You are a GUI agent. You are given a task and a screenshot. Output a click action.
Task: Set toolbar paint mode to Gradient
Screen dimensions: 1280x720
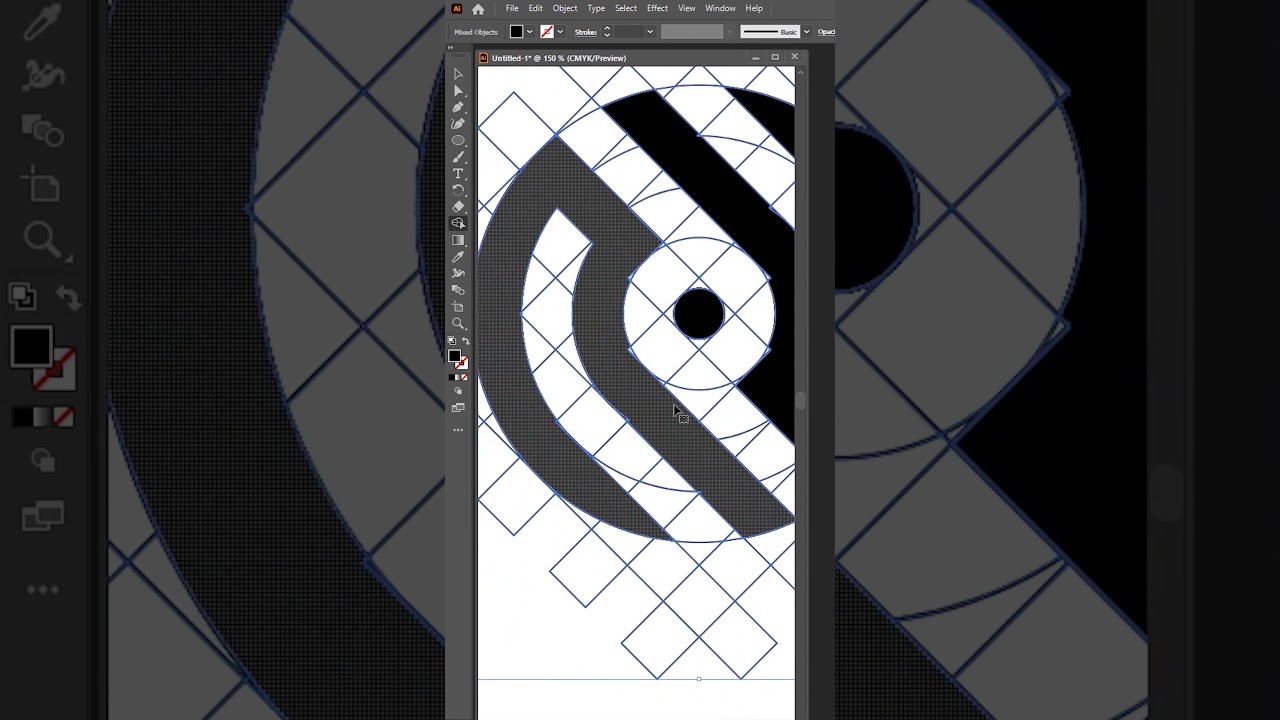[x=457, y=378]
